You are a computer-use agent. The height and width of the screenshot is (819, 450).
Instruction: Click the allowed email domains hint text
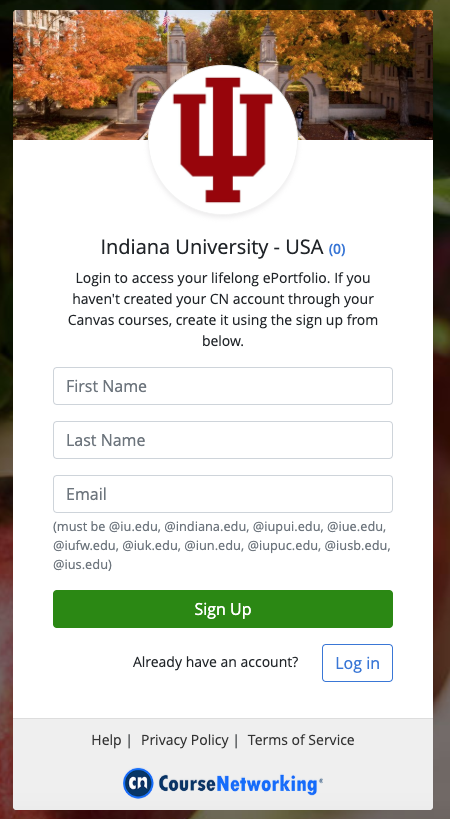click(222, 545)
